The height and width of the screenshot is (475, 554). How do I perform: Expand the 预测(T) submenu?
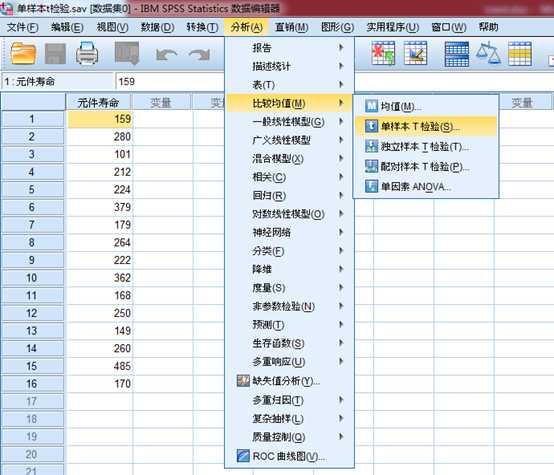(289, 324)
